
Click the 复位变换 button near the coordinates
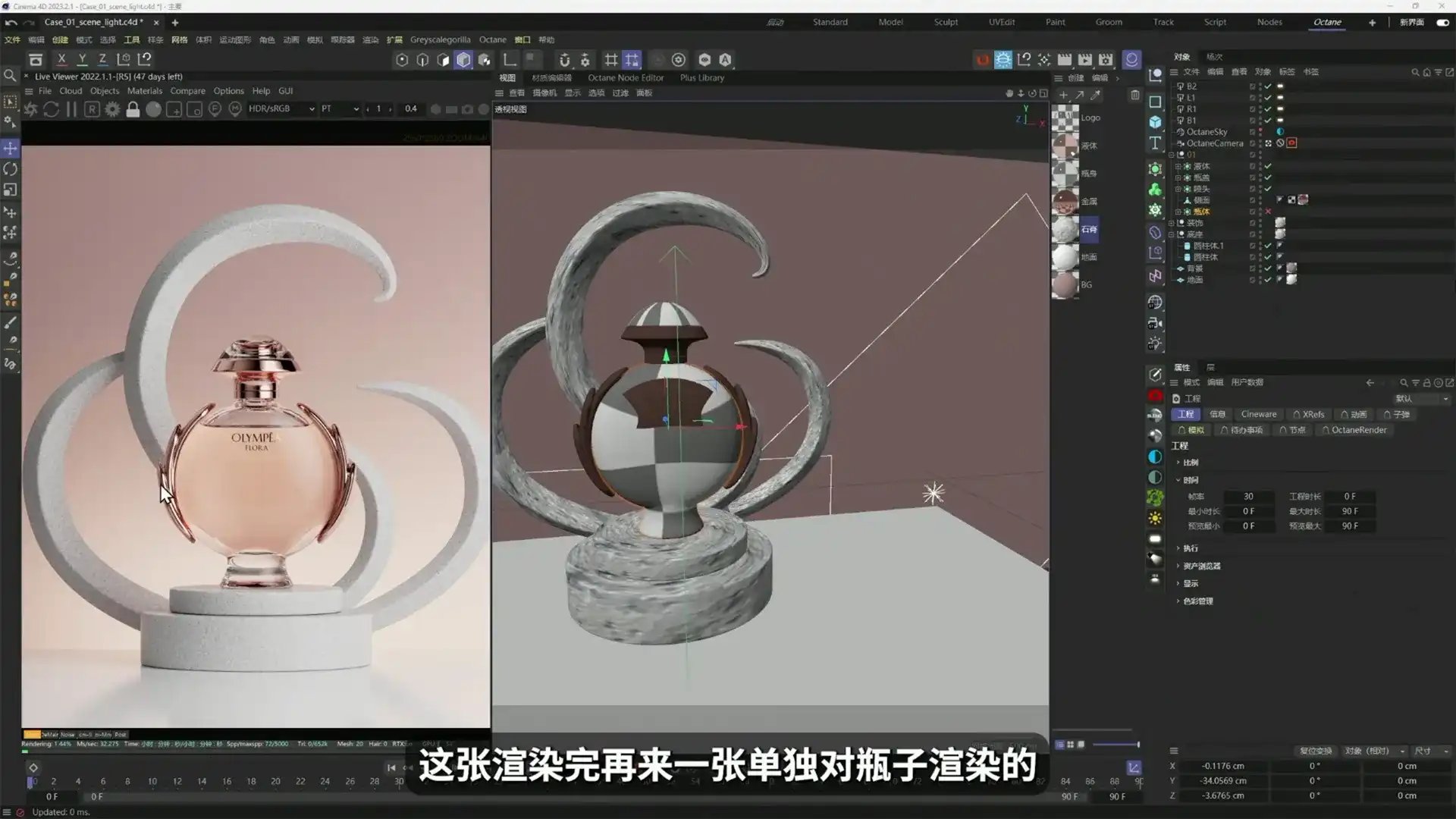point(1317,750)
